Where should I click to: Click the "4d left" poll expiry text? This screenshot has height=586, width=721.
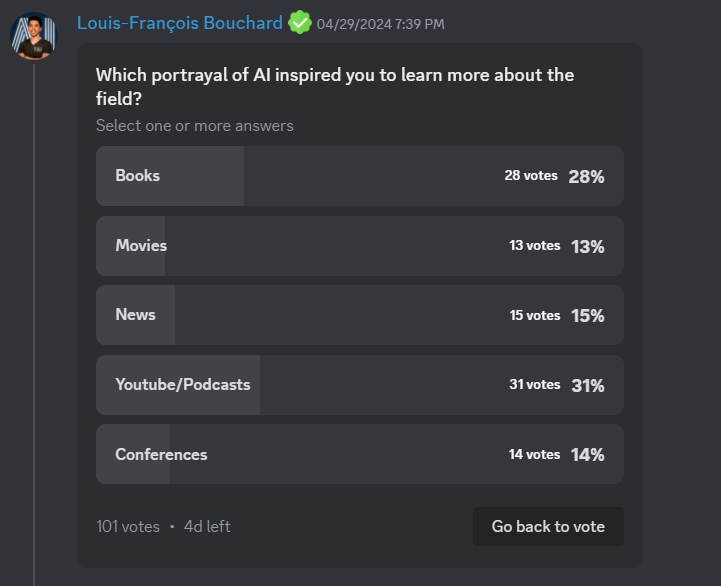[207, 526]
